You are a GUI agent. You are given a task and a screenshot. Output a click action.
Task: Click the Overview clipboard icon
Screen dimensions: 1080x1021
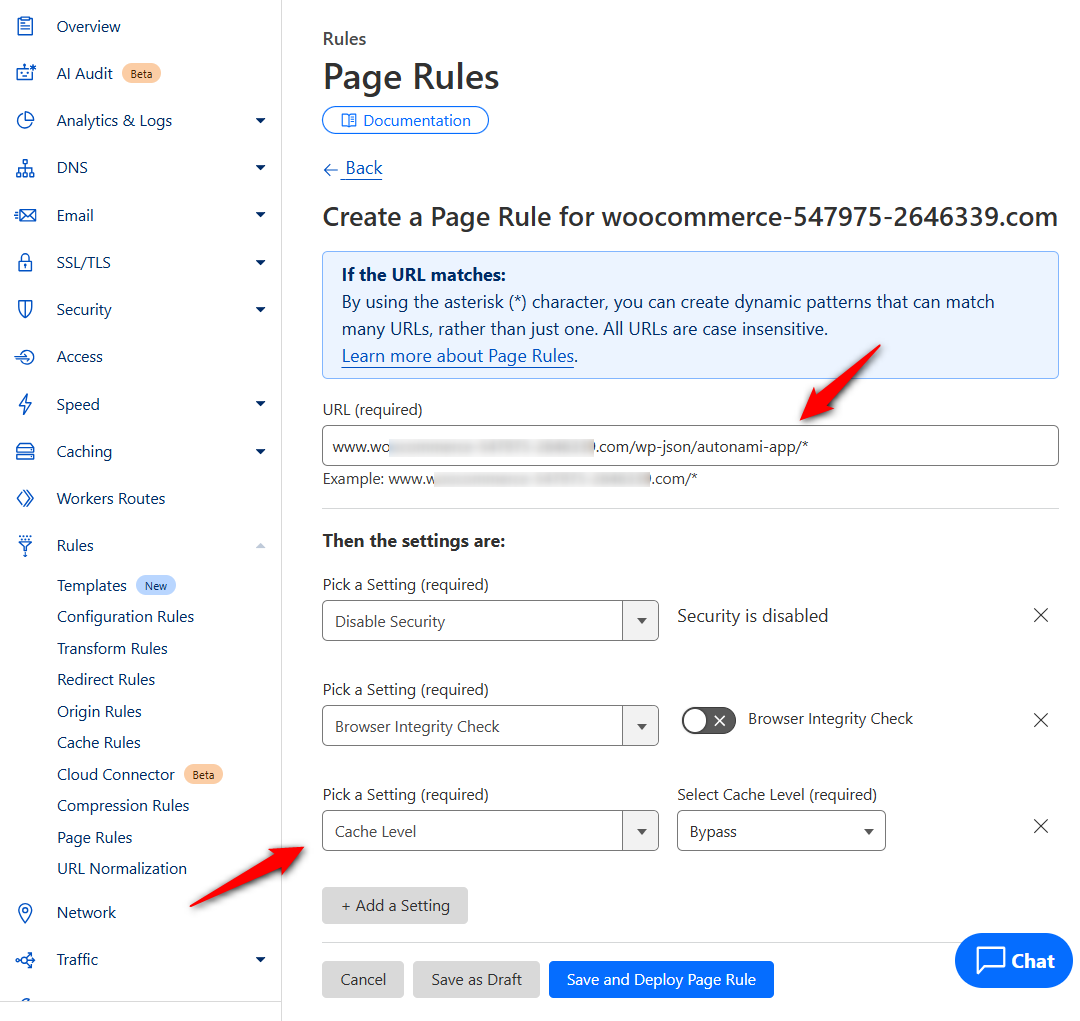tap(25, 26)
